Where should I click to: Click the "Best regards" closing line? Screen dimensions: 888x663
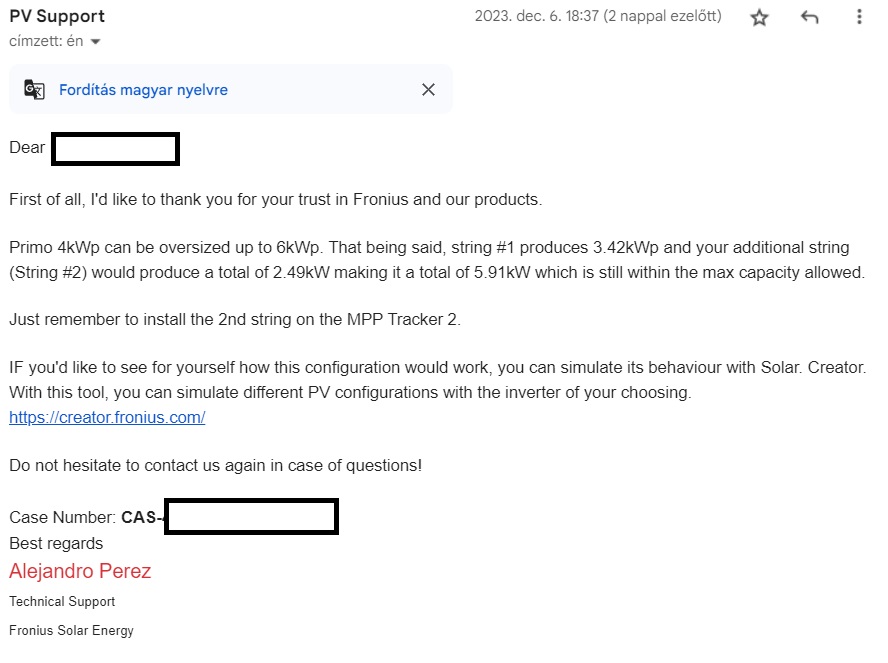[56, 544]
